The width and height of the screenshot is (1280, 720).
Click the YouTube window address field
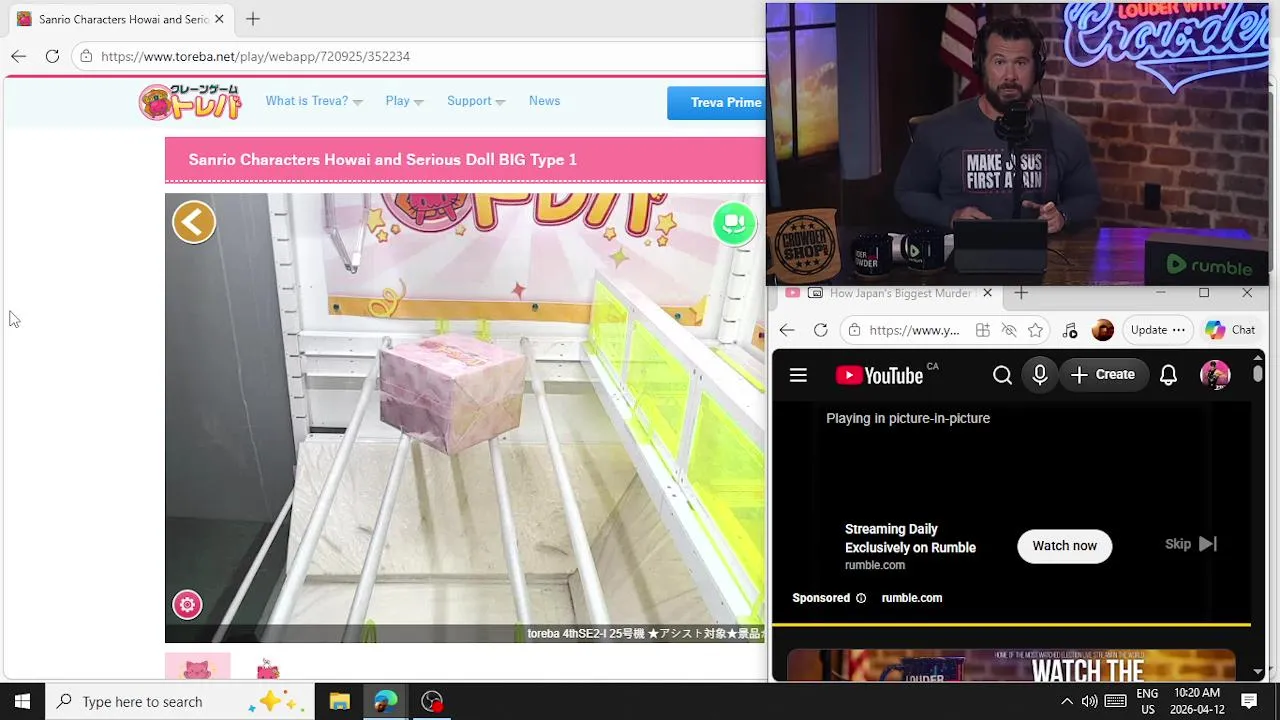tap(914, 330)
